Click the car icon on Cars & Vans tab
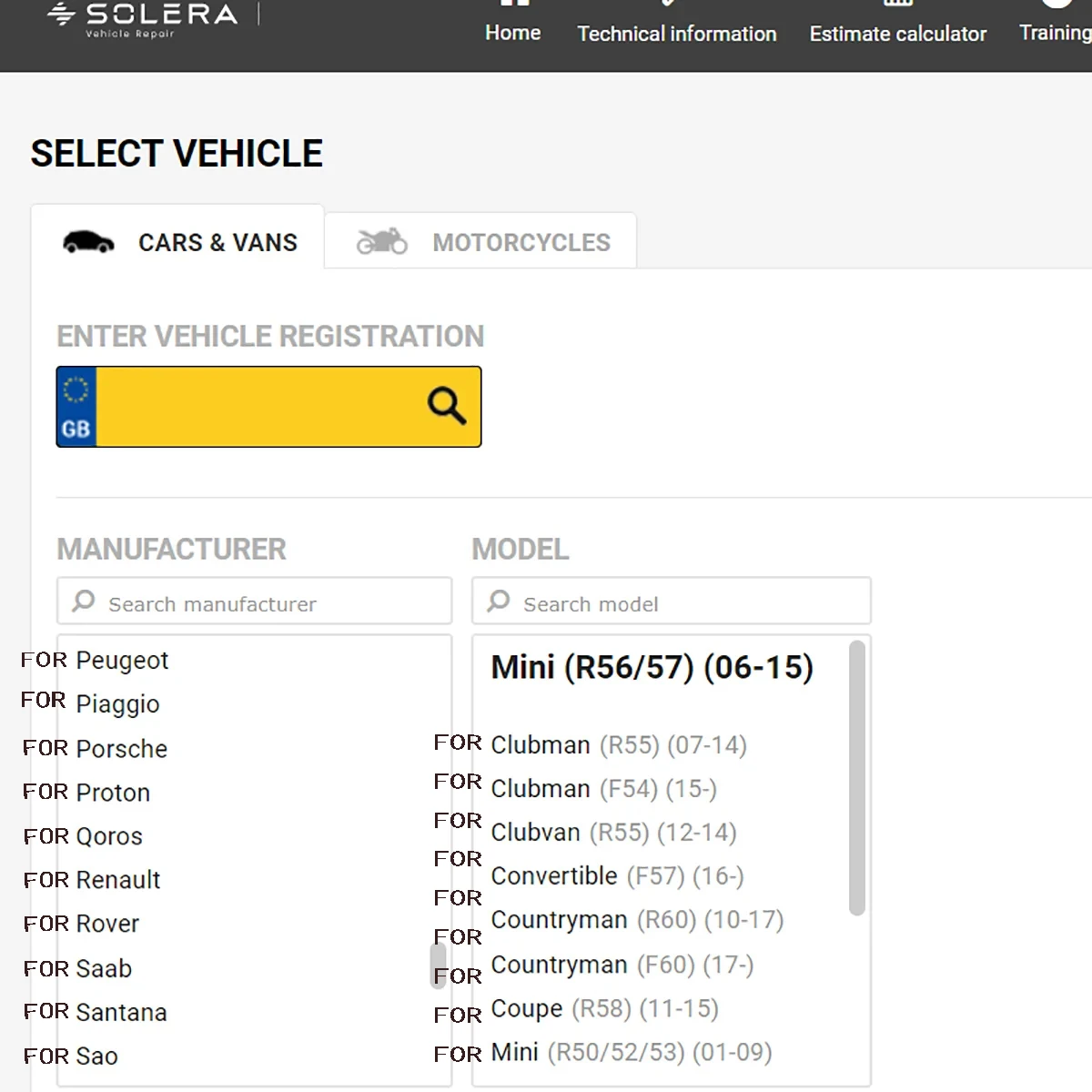Screen dimensions: 1092x1092 point(88,242)
